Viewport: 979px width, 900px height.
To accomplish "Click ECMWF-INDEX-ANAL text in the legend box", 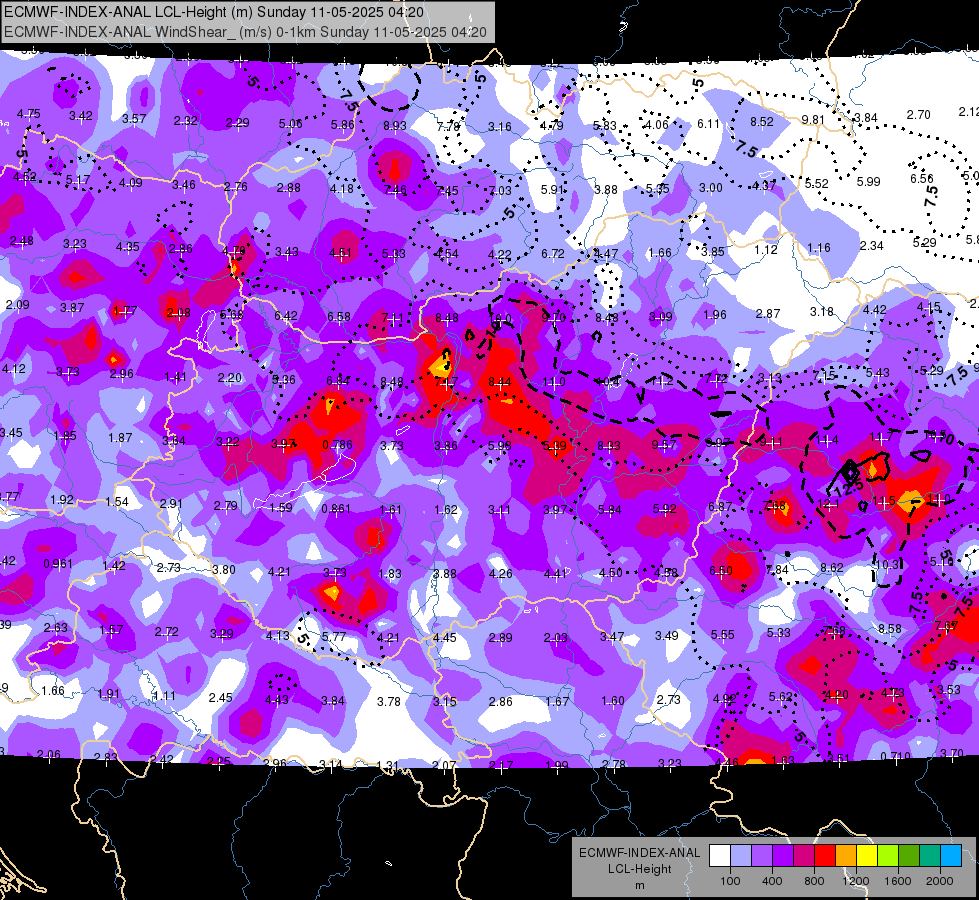I will [639, 853].
